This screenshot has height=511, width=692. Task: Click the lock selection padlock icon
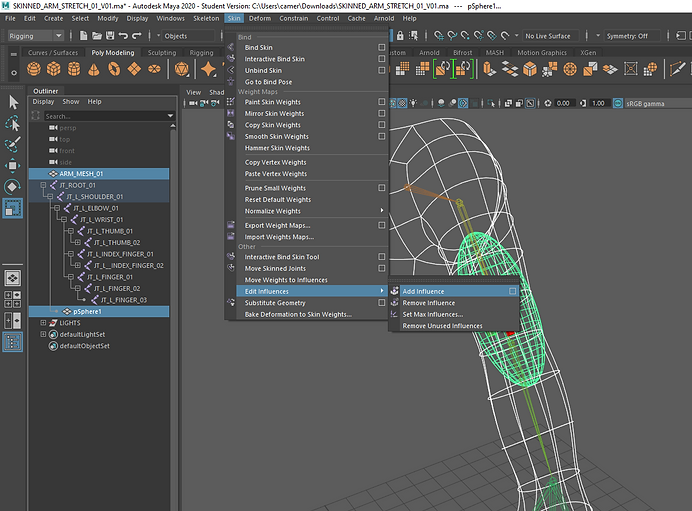tap(400, 36)
